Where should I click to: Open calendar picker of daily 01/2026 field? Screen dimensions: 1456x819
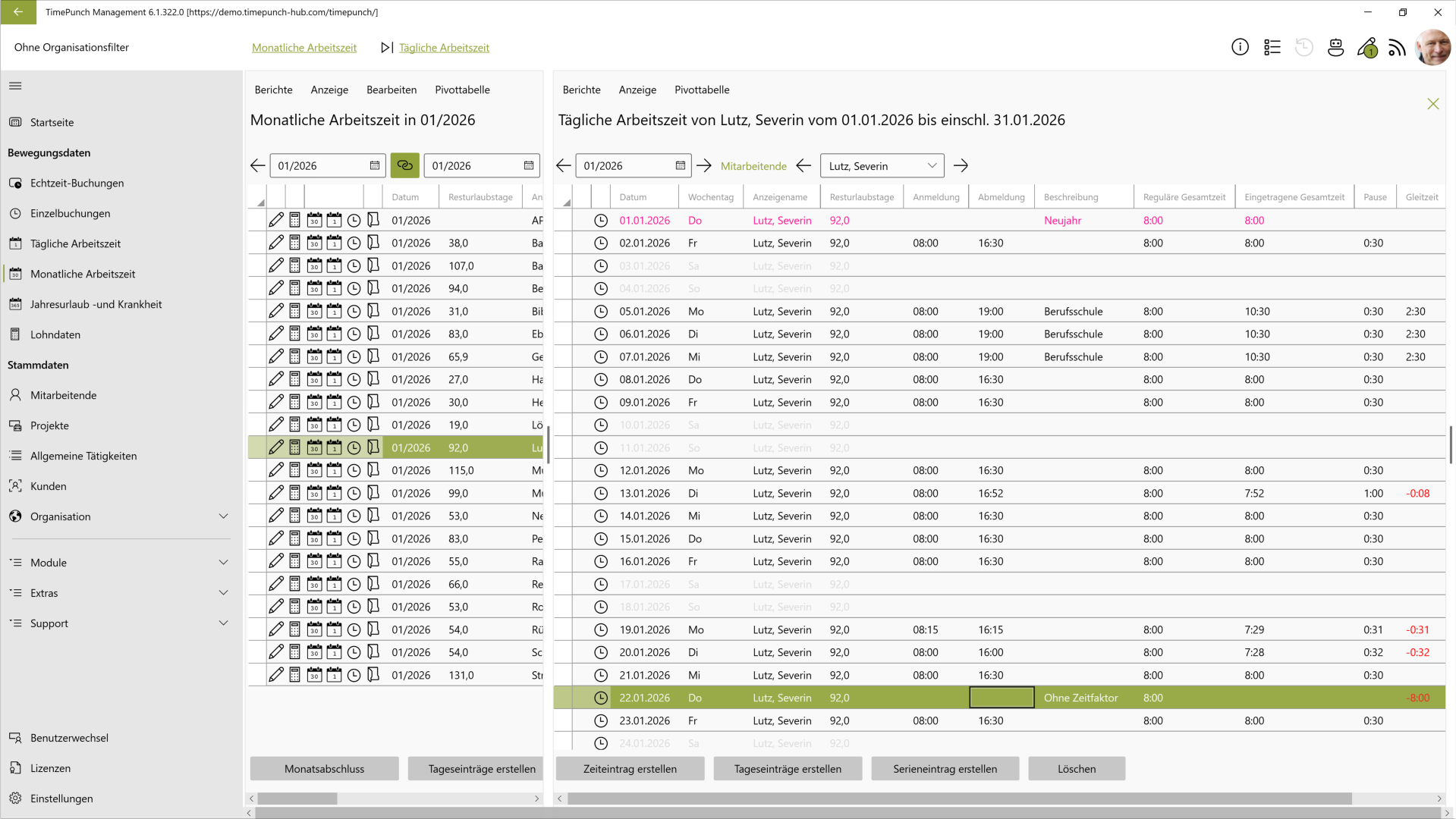pos(680,165)
